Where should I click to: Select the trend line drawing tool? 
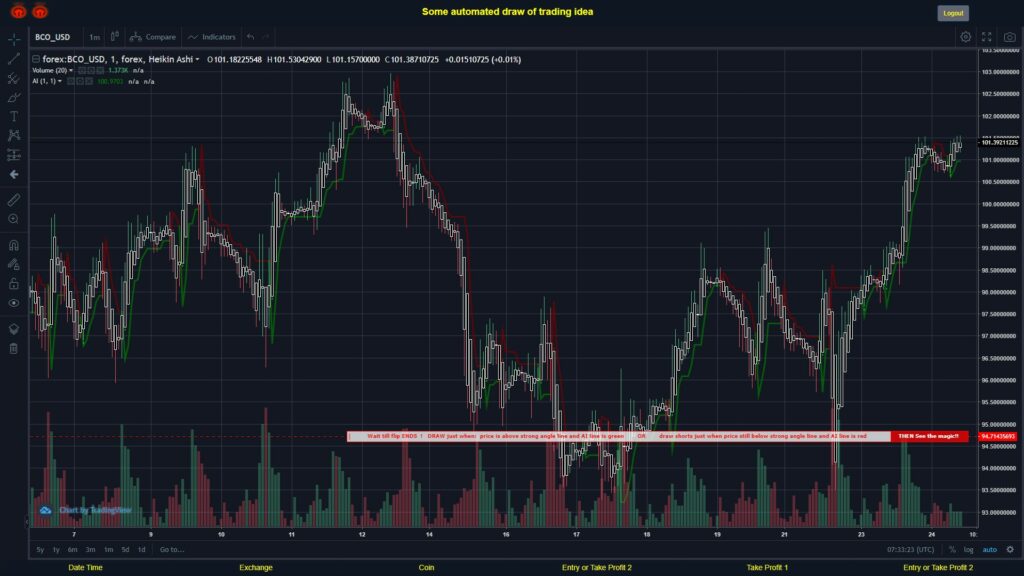pyautogui.click(x=14, y=59)
